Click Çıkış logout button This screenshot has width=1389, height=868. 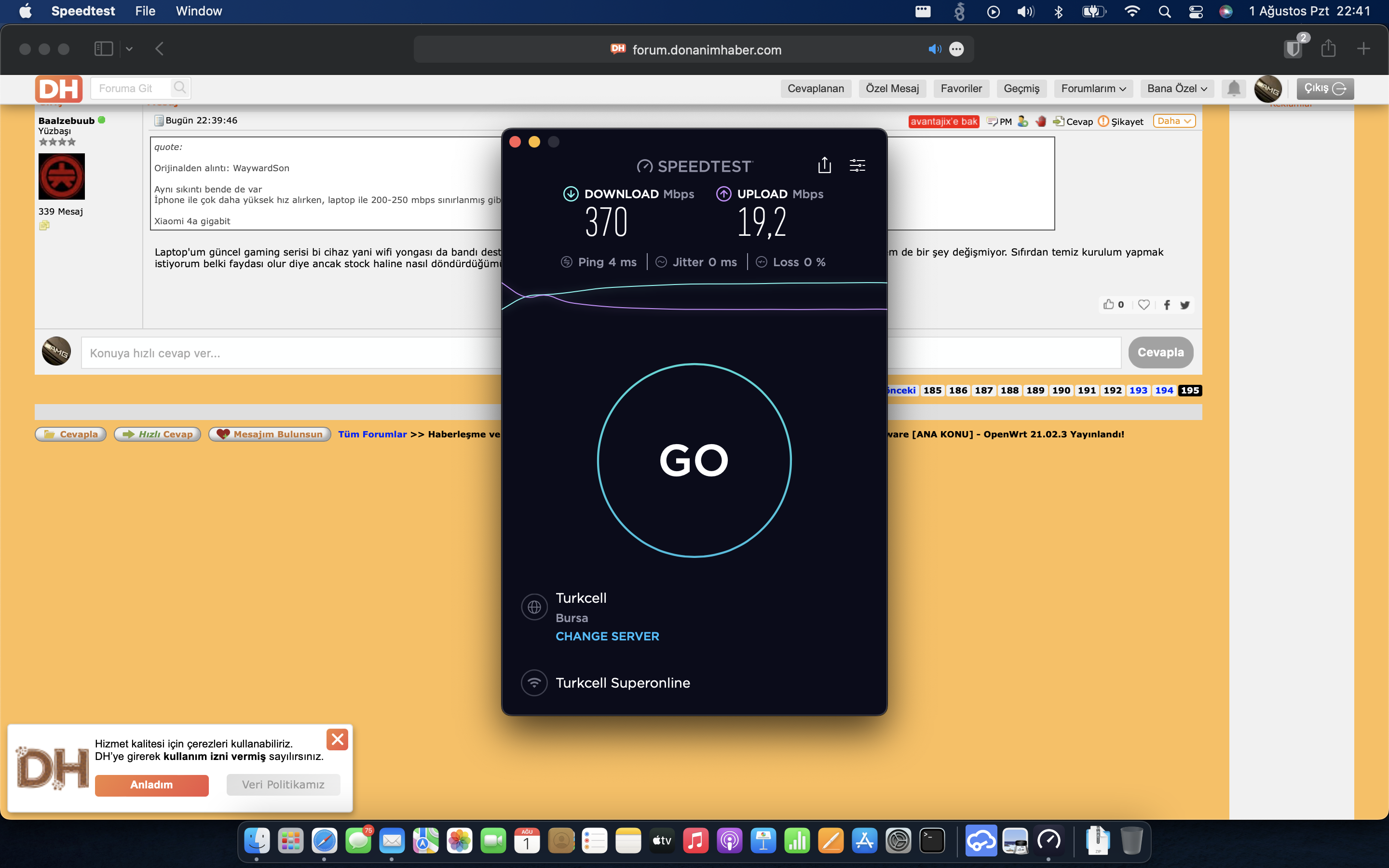[1325, 88]
